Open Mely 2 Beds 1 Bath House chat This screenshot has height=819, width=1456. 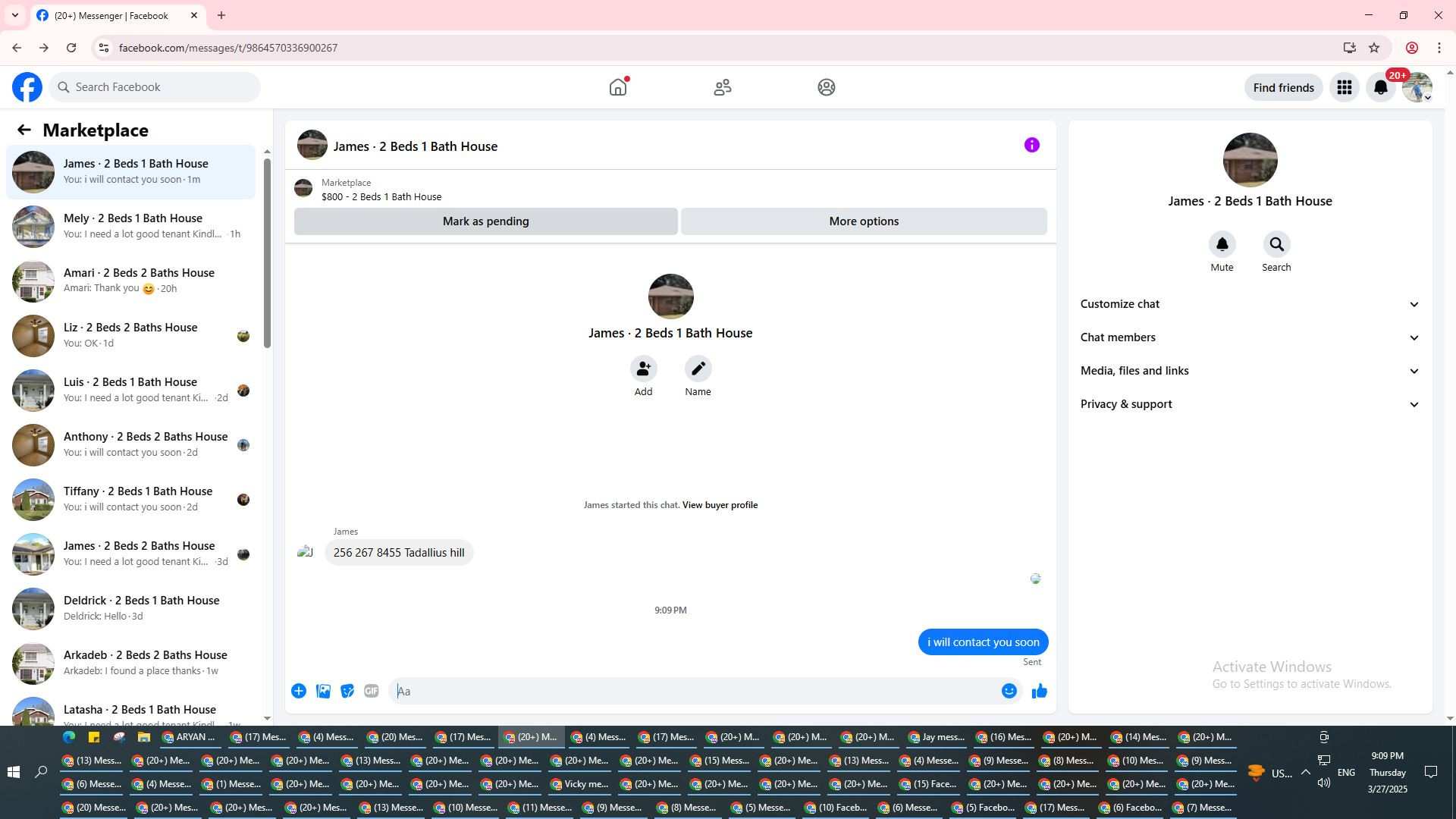point(130,226)
